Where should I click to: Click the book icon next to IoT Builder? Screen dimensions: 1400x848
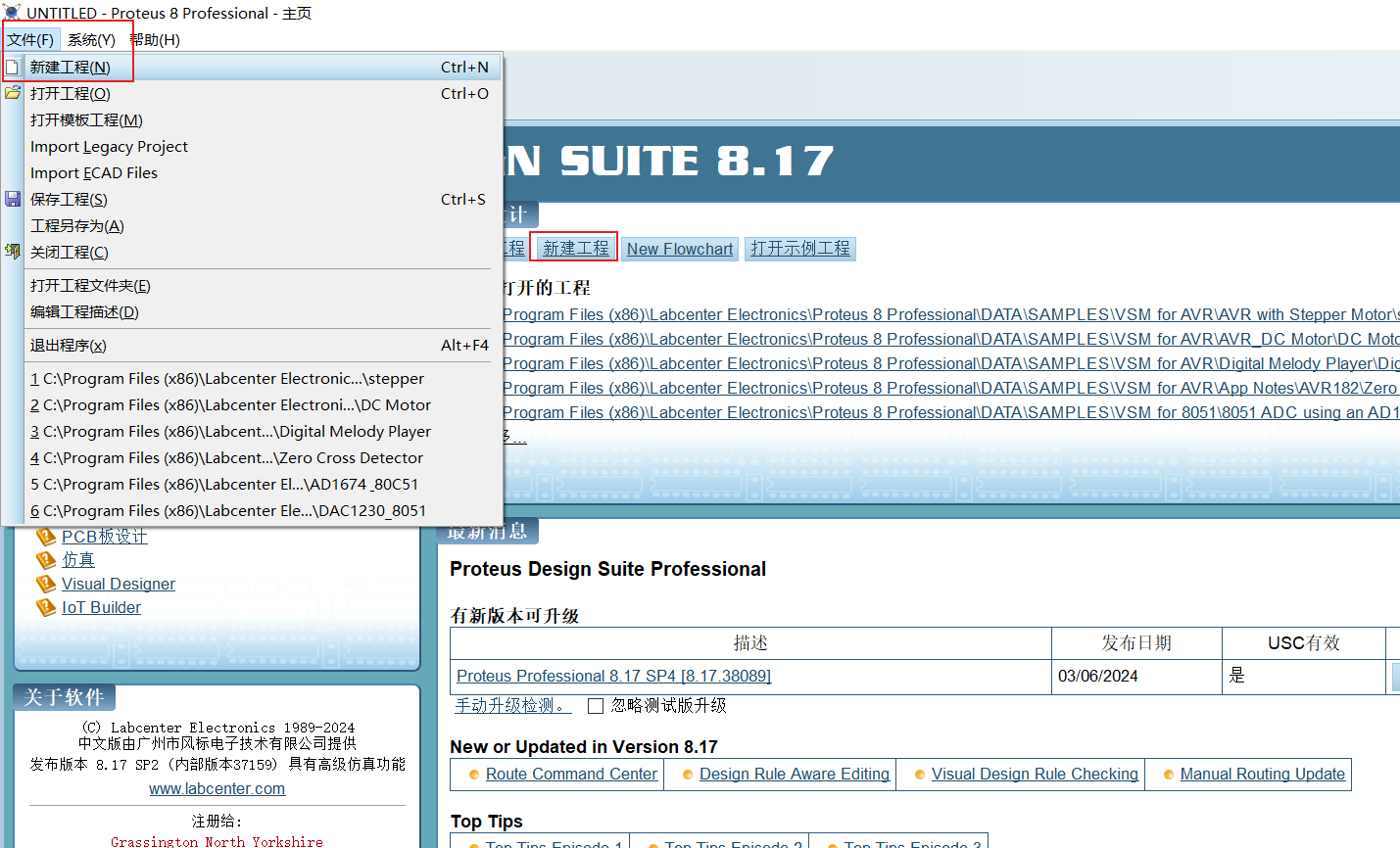coord(46,607)
